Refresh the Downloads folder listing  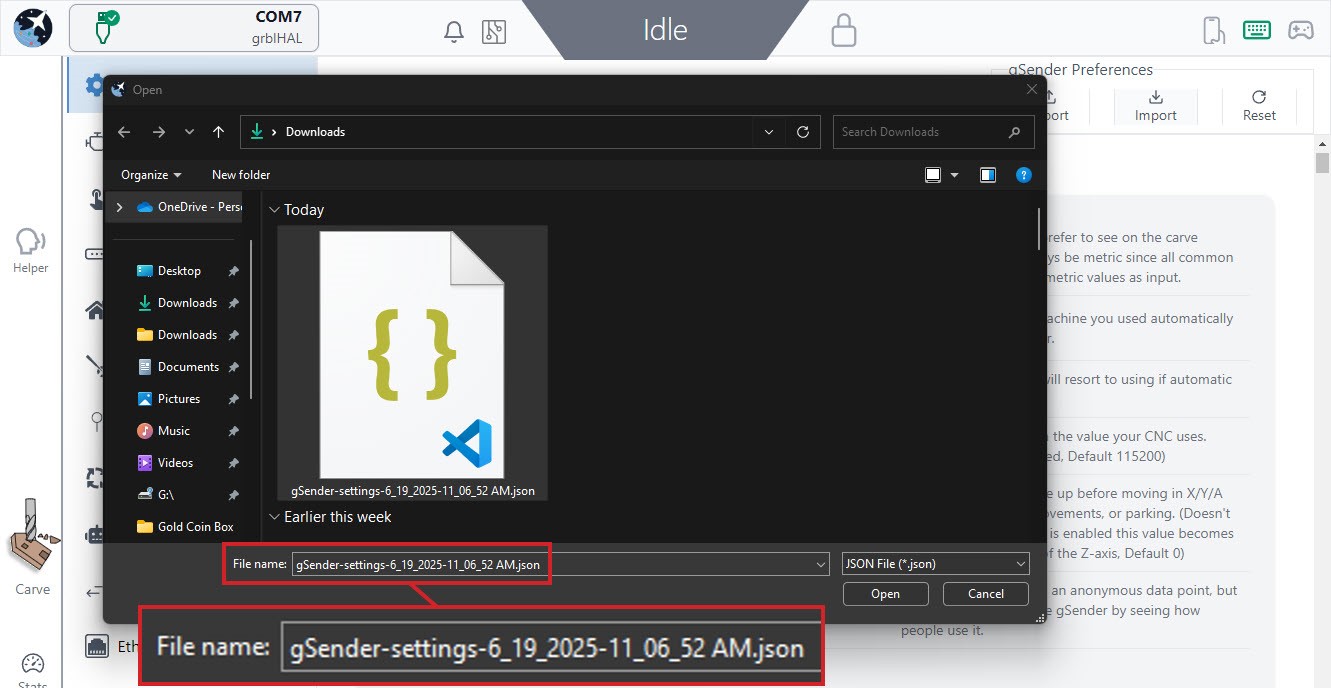pyautogui.click(x=802, y=132)
